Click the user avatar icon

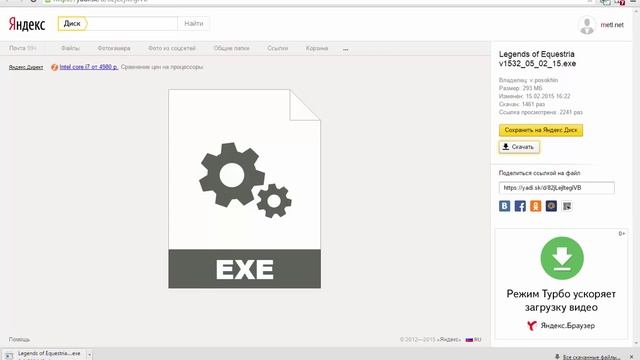point(587,25)
